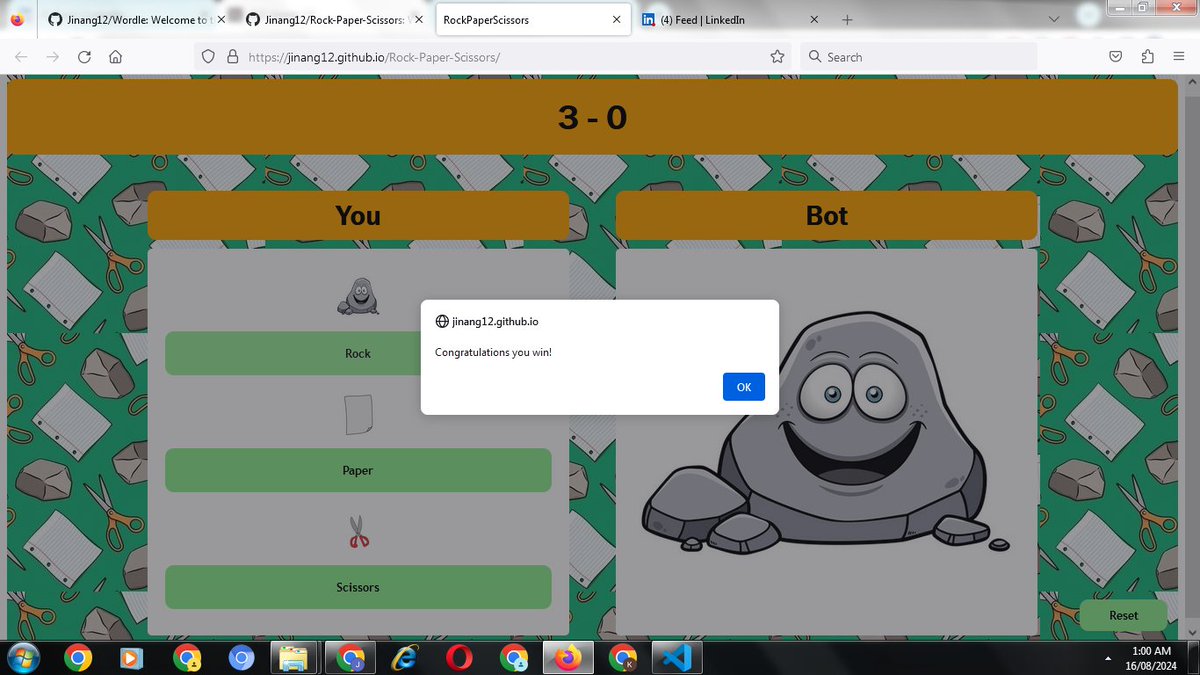Close the LinkedIn Feed tab
Viewport: 1200px width, 675px height.
pyautogui.click(x=814, y=19)
